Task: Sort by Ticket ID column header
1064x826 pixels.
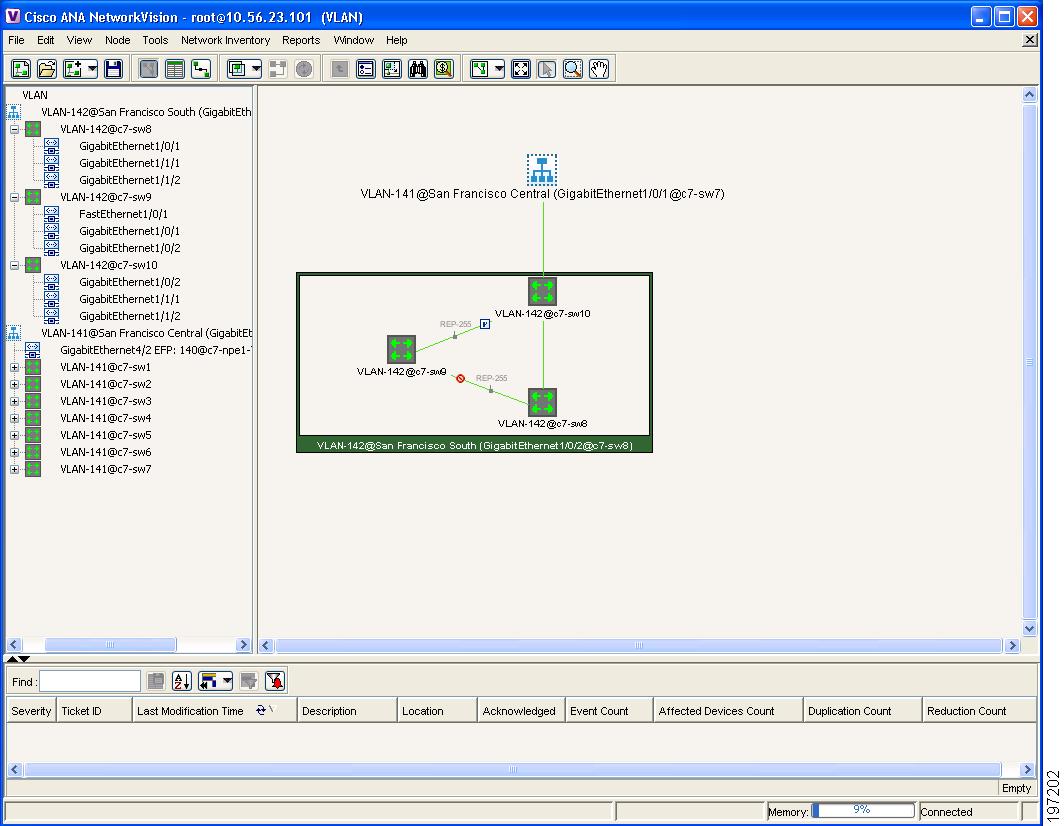Action: tap(94, 711)
